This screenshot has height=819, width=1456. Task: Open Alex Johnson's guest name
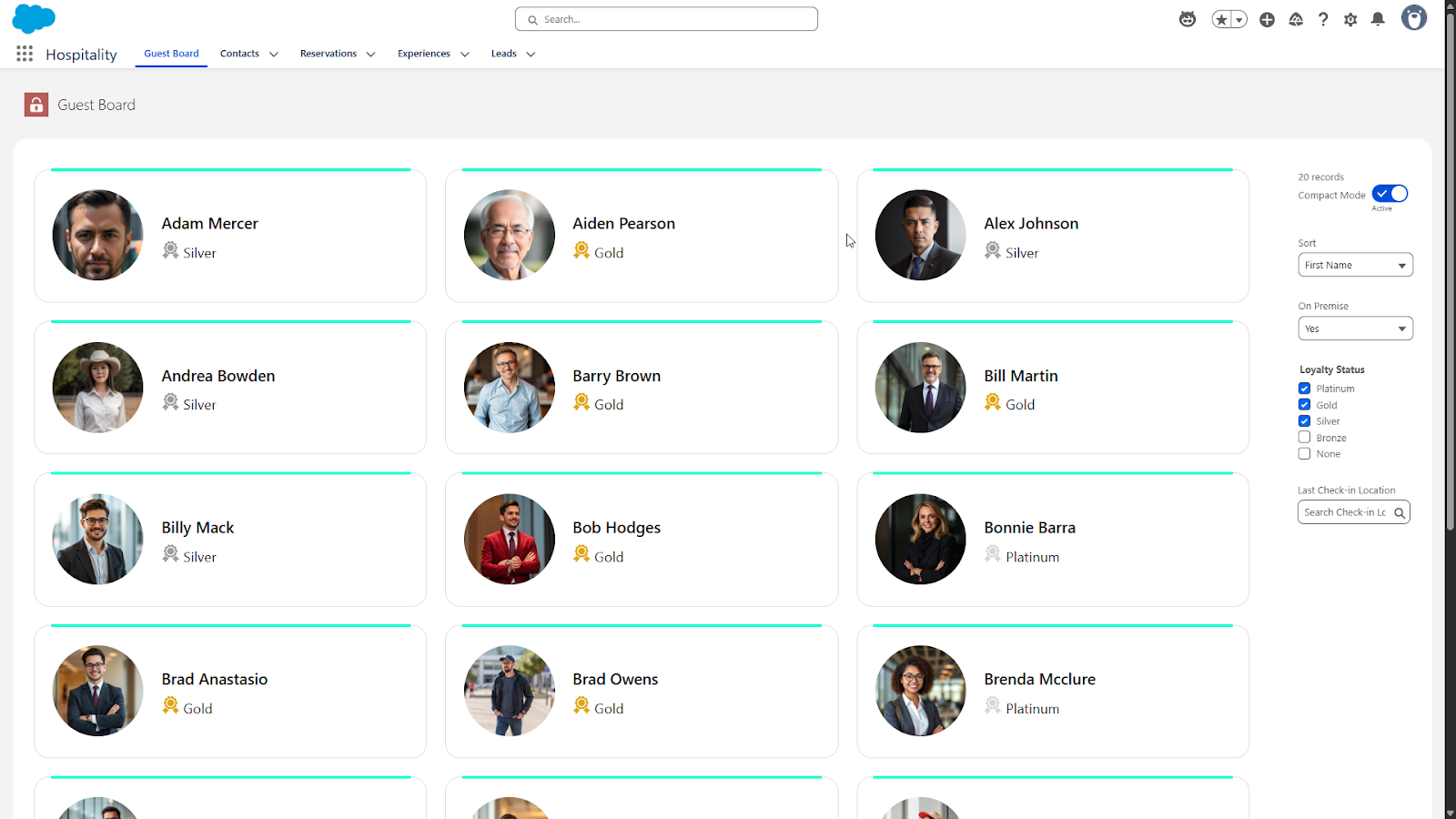(x=1031, y=224)
